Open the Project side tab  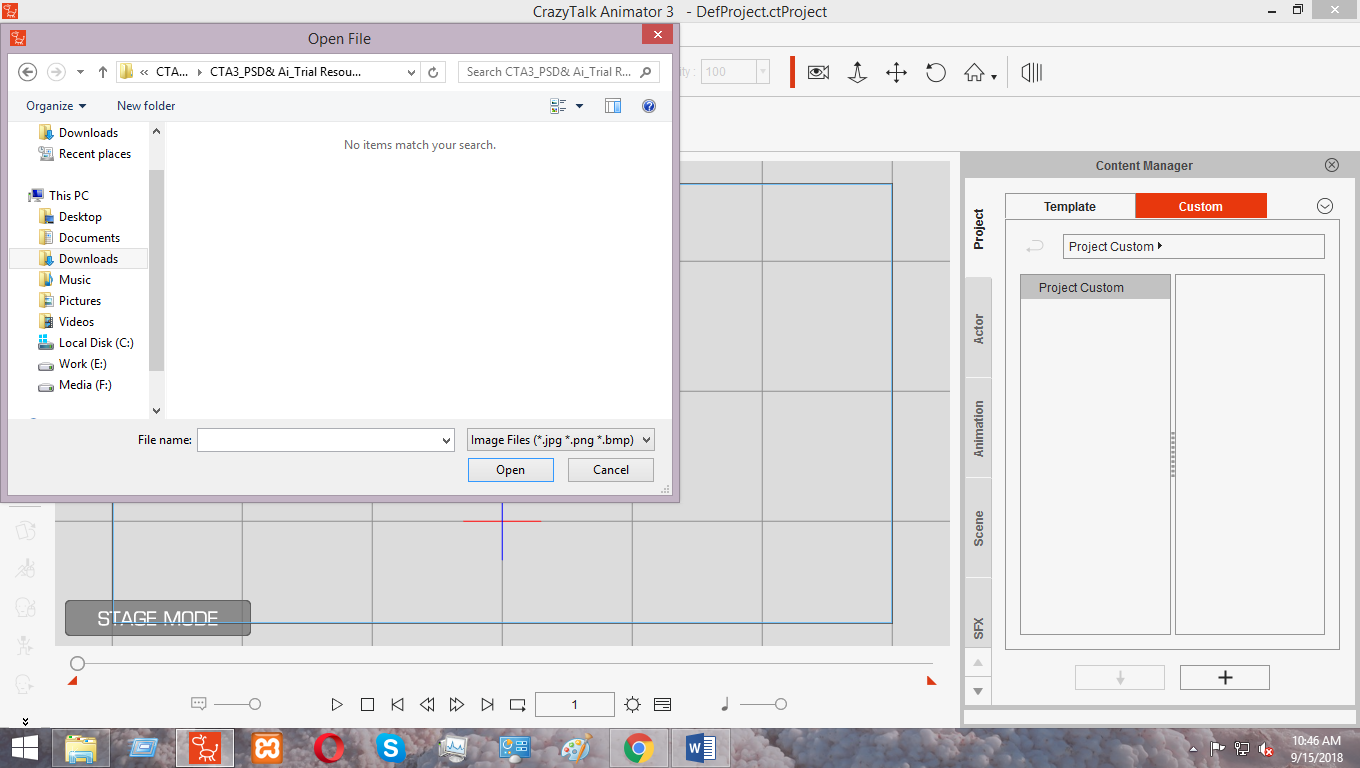pos(979,229)
